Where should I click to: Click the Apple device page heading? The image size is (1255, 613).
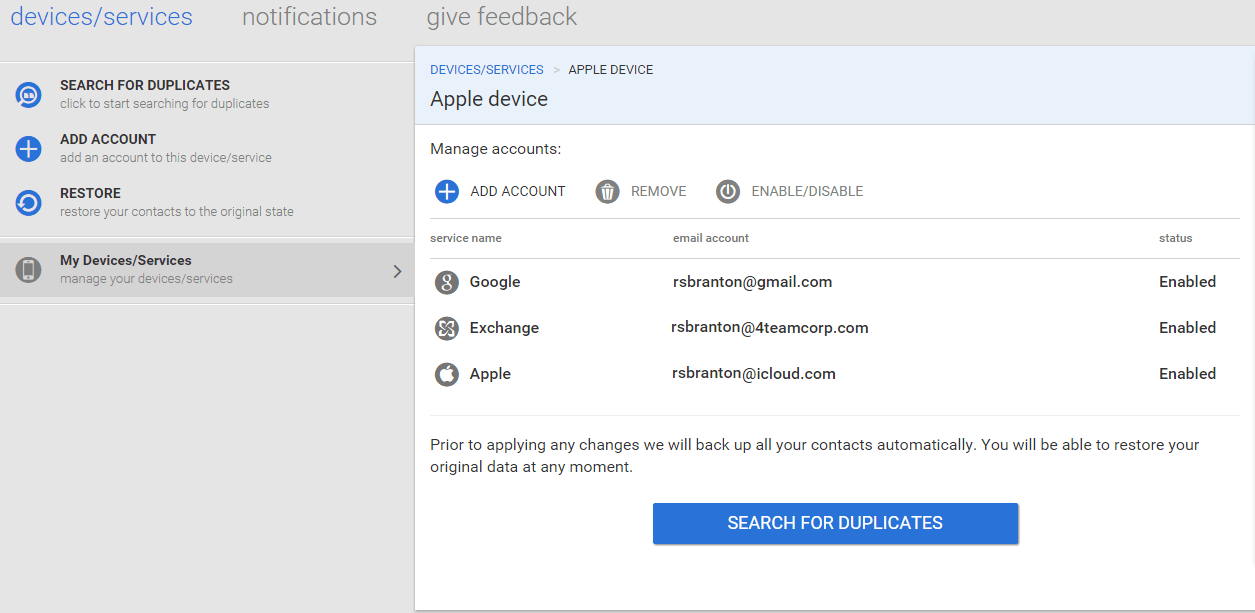[489, 99]
